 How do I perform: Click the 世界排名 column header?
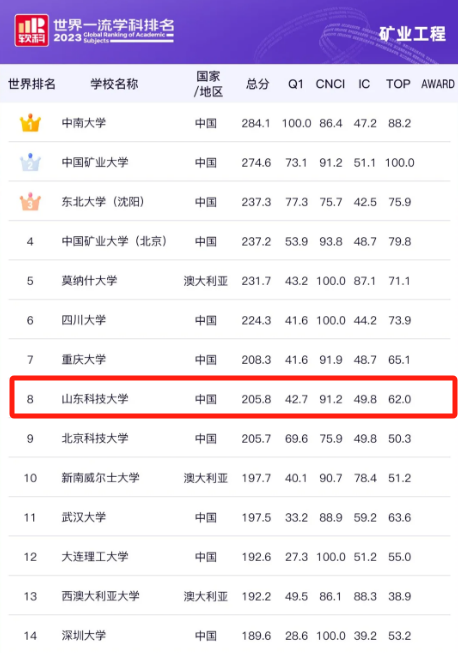(x=32, y=84)
